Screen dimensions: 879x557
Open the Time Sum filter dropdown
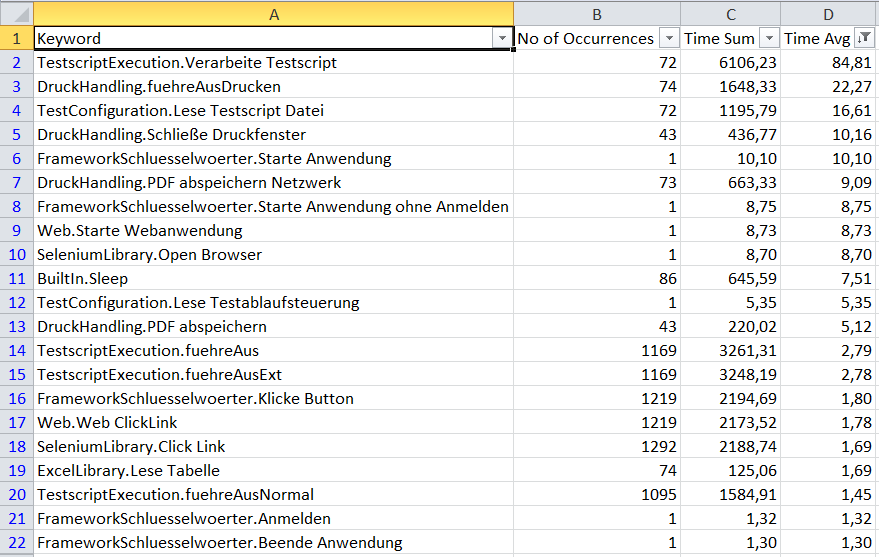769,38
